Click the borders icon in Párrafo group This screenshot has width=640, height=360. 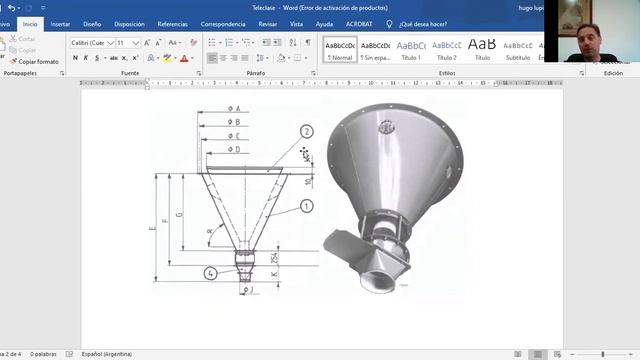click(x=297, y=58)
